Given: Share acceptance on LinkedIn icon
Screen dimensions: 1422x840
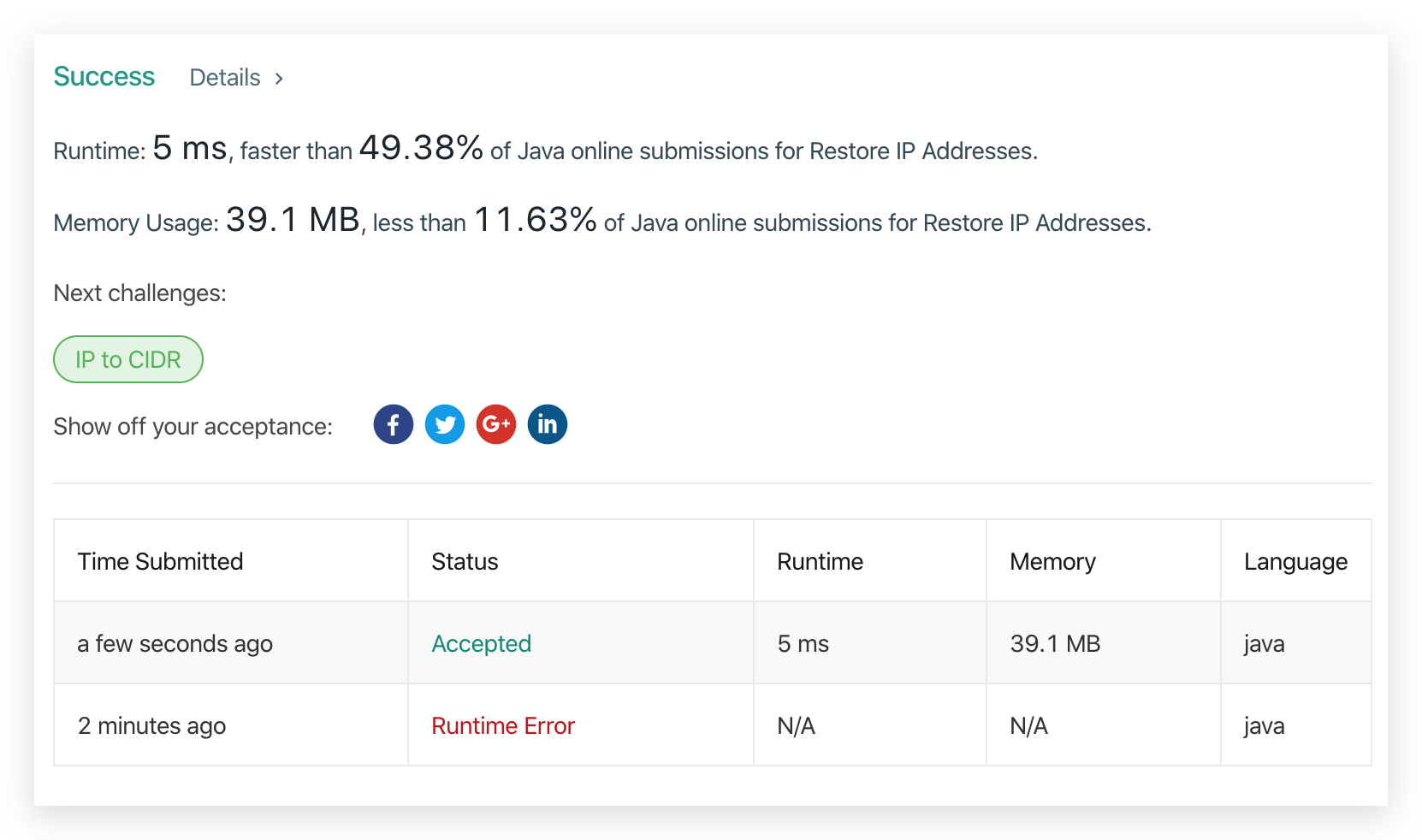Looking at the screenshot, I should click(548, 424).
